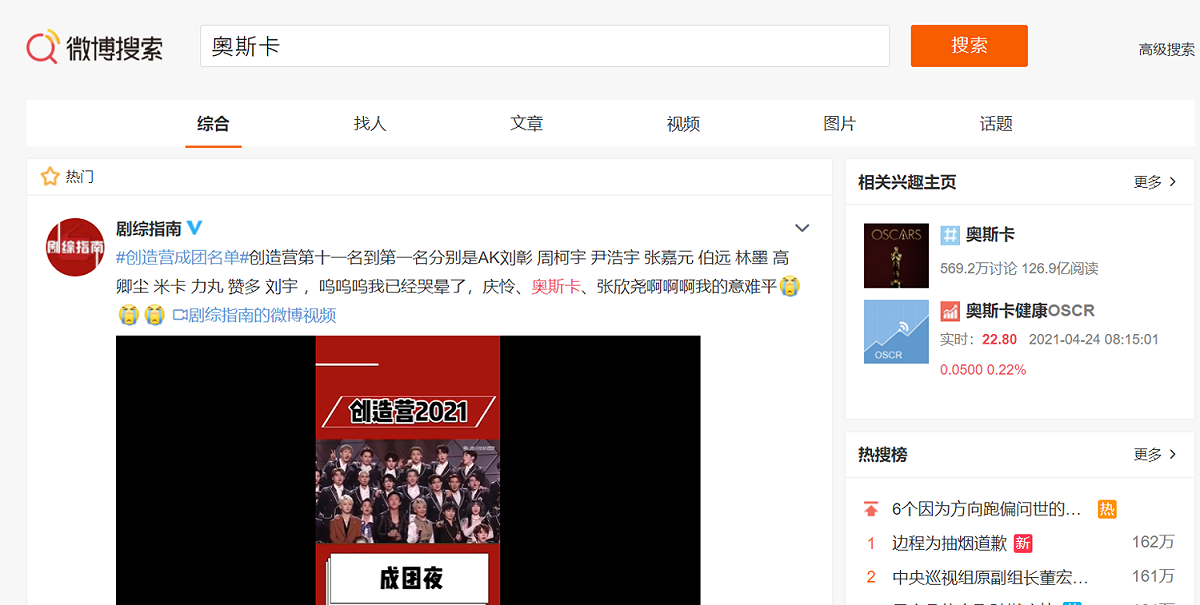Click the Weibo search logo icon
This screenshot has height=605, width=1200.
click(42, 46)
